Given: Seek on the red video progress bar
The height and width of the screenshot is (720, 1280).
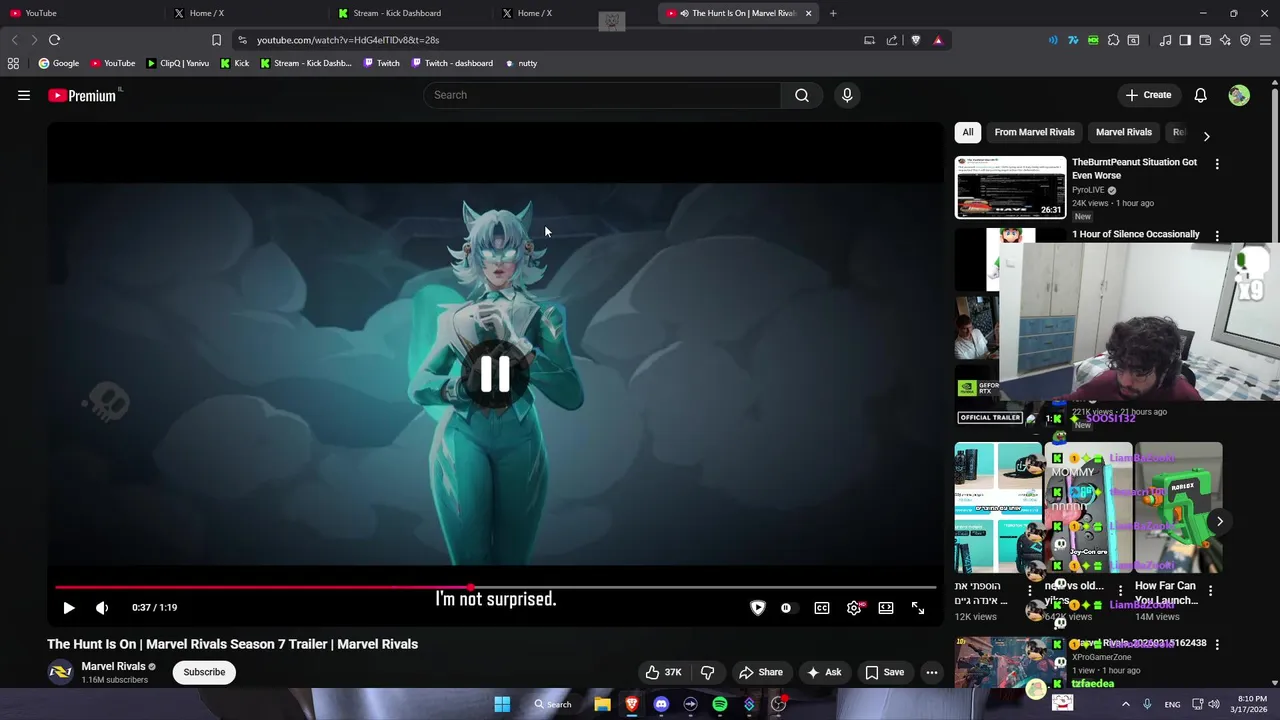Looking at the screenshot, I should click(495, 588).
